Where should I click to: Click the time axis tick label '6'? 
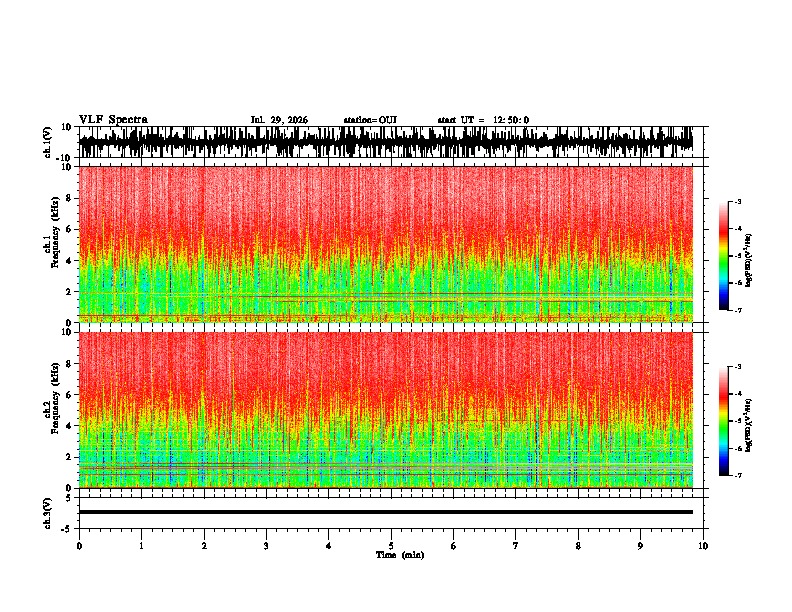point(454,546)
